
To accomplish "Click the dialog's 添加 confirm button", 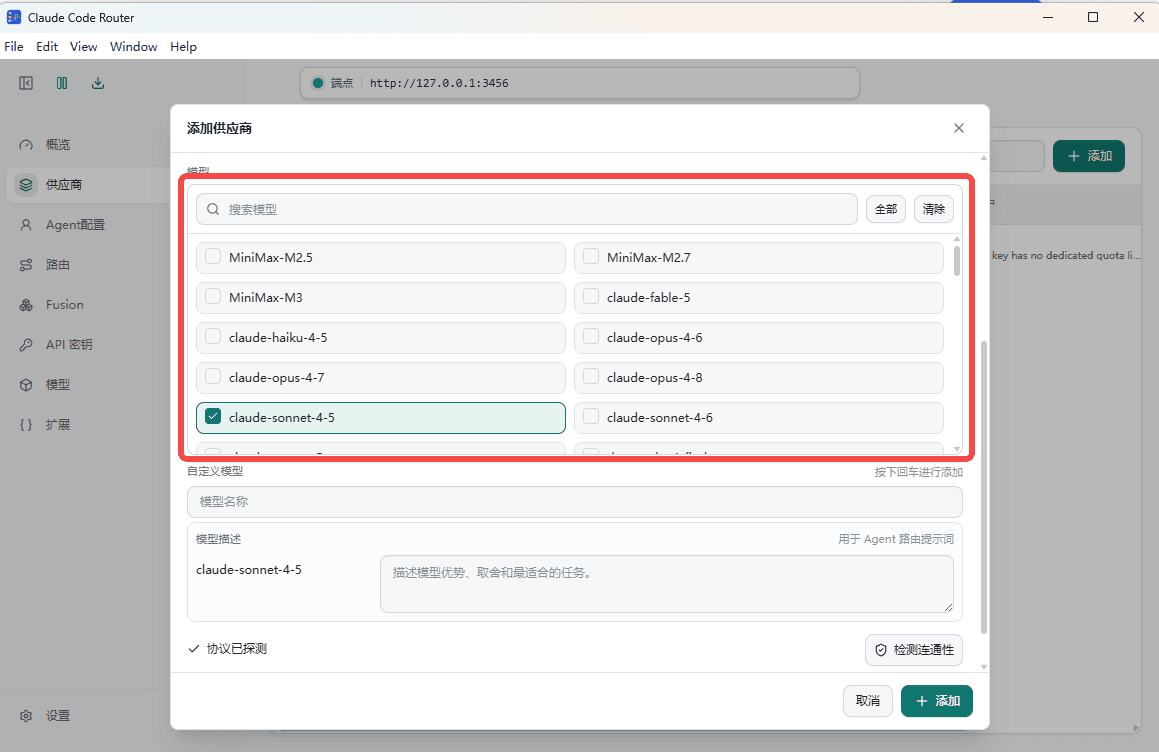I will (x=937, y=701).
